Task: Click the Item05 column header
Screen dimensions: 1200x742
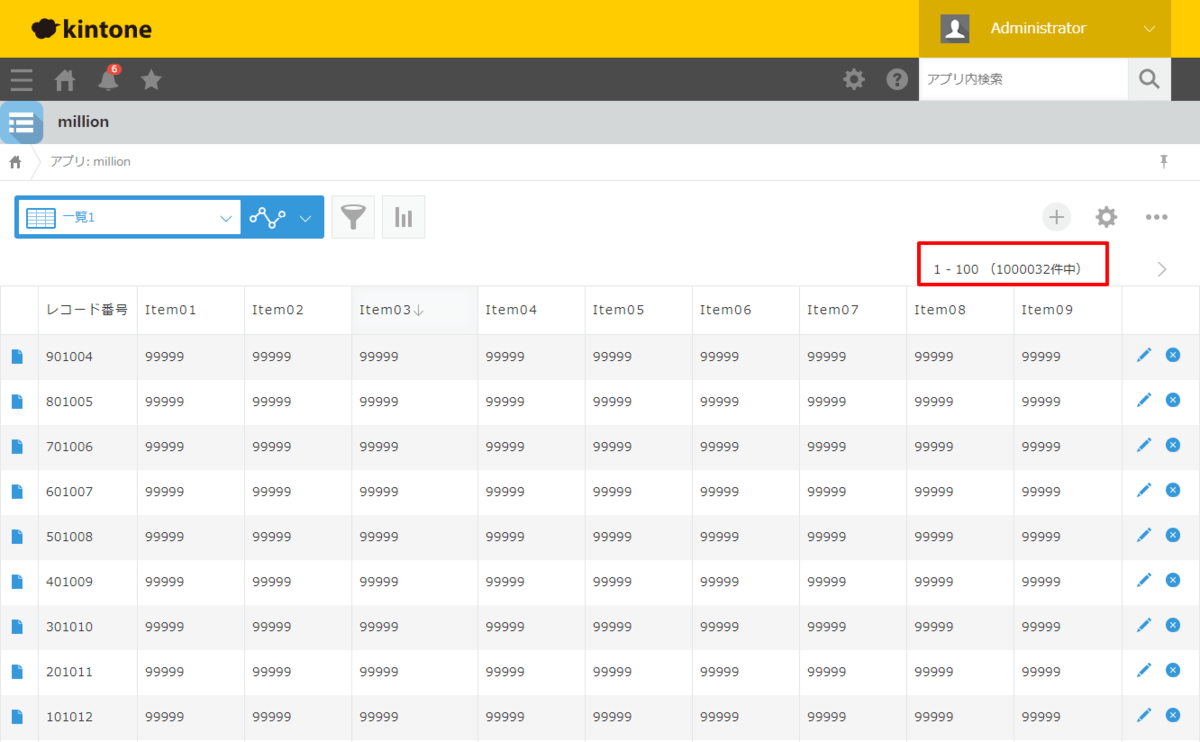Action: click(638, 310)
